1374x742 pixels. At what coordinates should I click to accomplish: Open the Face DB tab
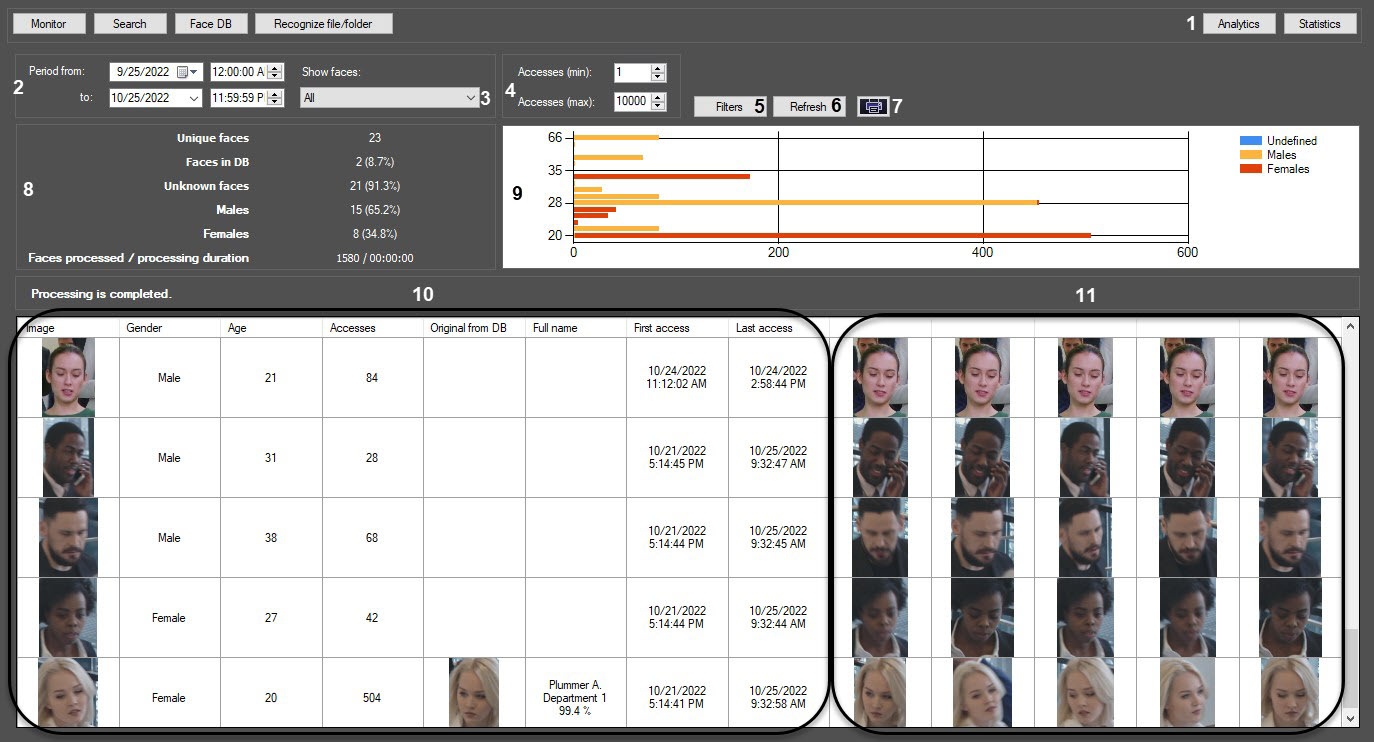click(210, 23)
